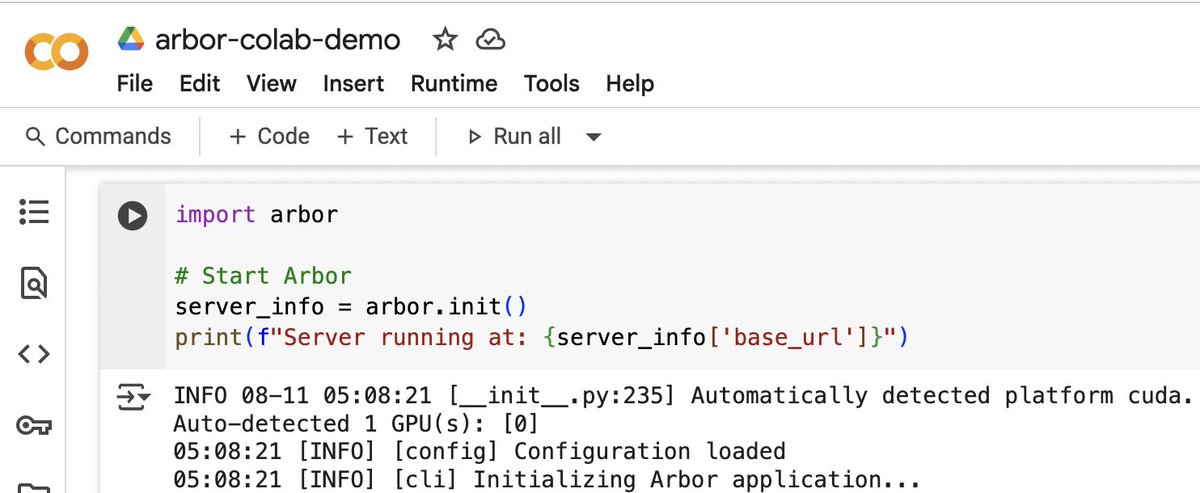Open the Runtime menu
The height and width of the screenshot is (493, 1200).
[454, 84]
